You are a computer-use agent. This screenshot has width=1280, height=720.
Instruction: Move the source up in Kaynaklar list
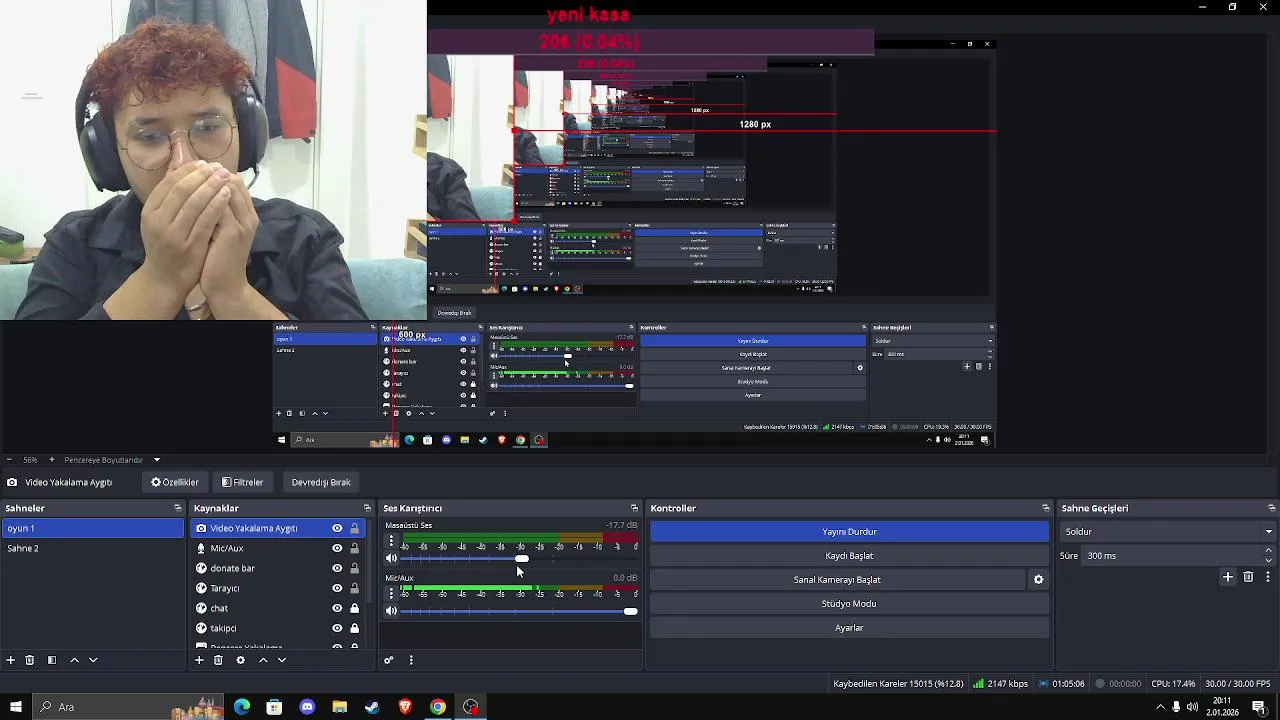point(263,660)
